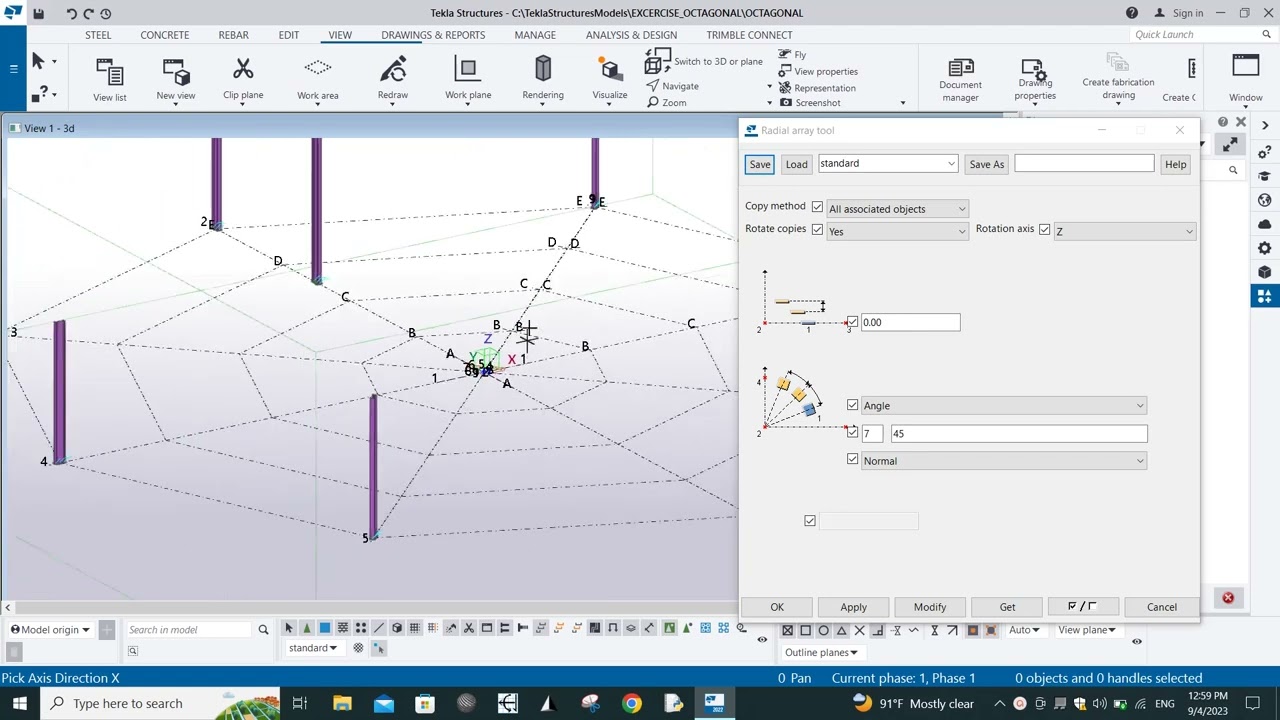Open the Rotation axis Z dropdown
This screenshot has width=1280, height=720.
click(x=1125, y=231)
